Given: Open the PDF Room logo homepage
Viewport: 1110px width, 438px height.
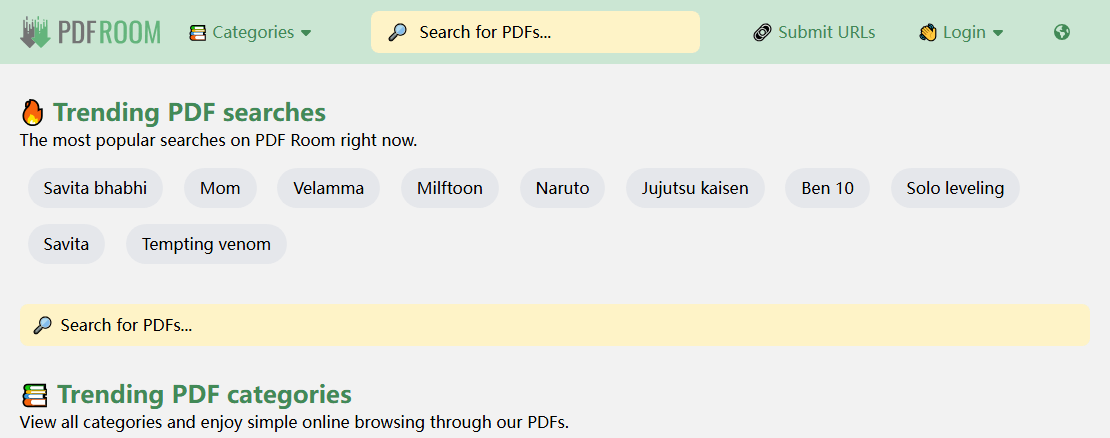Looking at the screenshot, I should coord(91,32).
